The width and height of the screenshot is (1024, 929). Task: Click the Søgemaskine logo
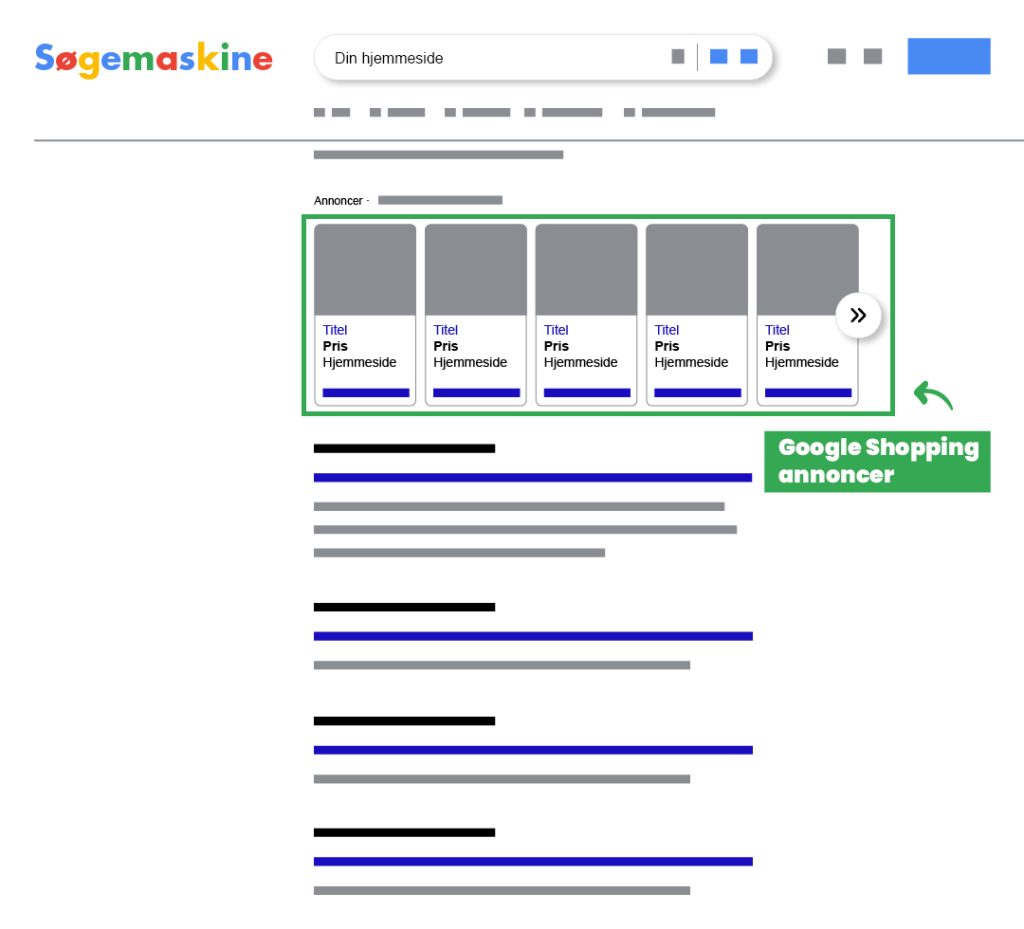(153, 57)
